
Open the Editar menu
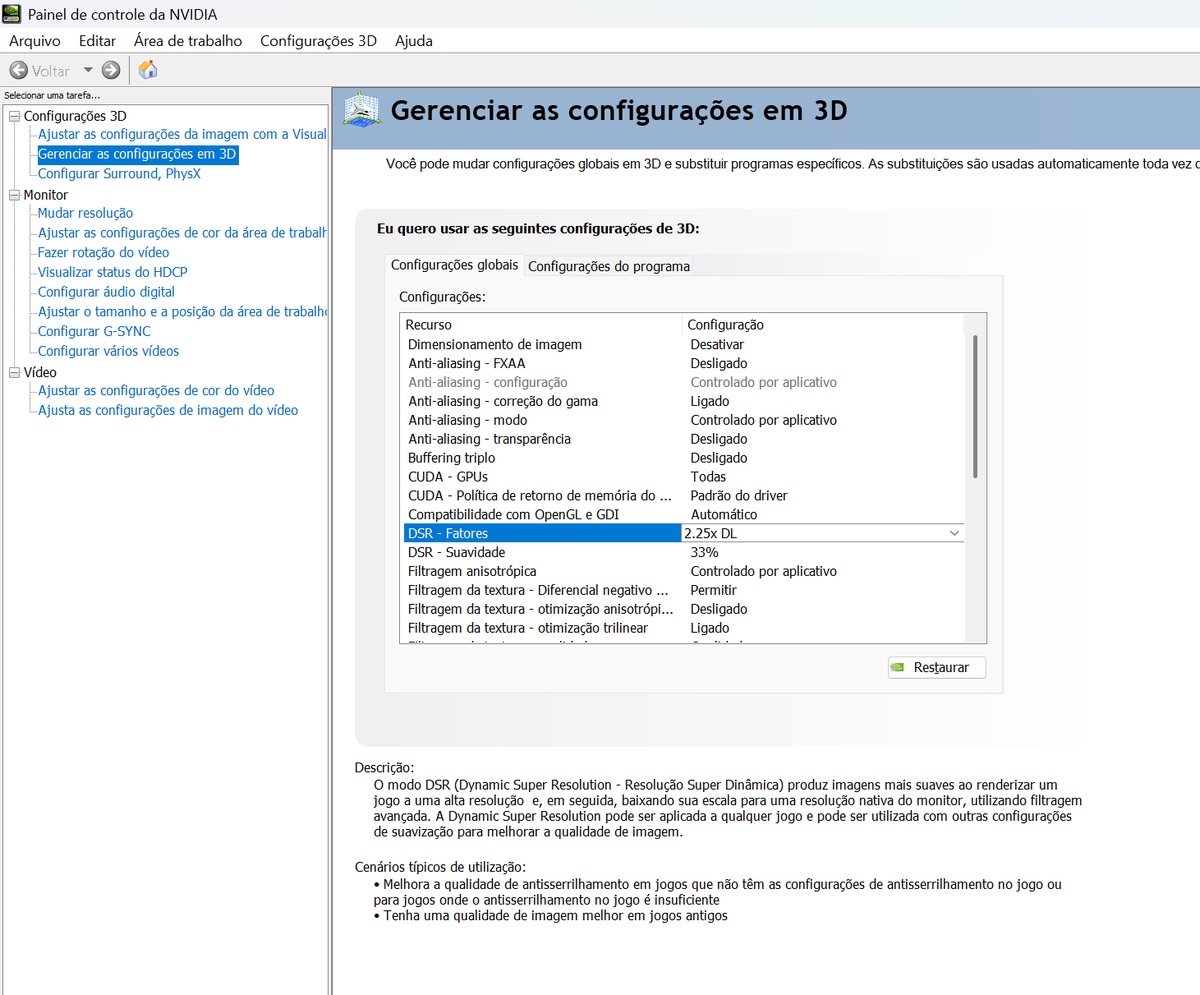point(97,41)
